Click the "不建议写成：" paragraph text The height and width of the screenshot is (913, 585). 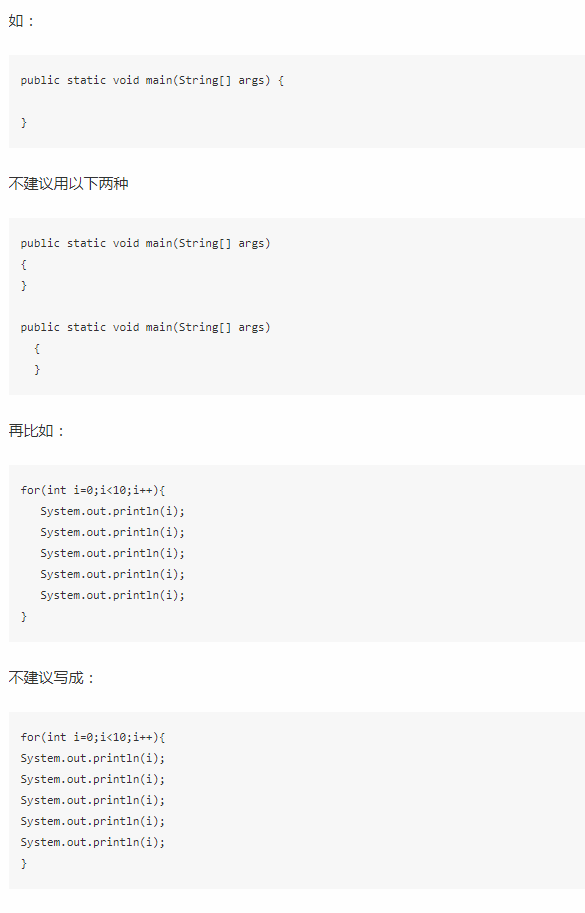coord(51,678)
